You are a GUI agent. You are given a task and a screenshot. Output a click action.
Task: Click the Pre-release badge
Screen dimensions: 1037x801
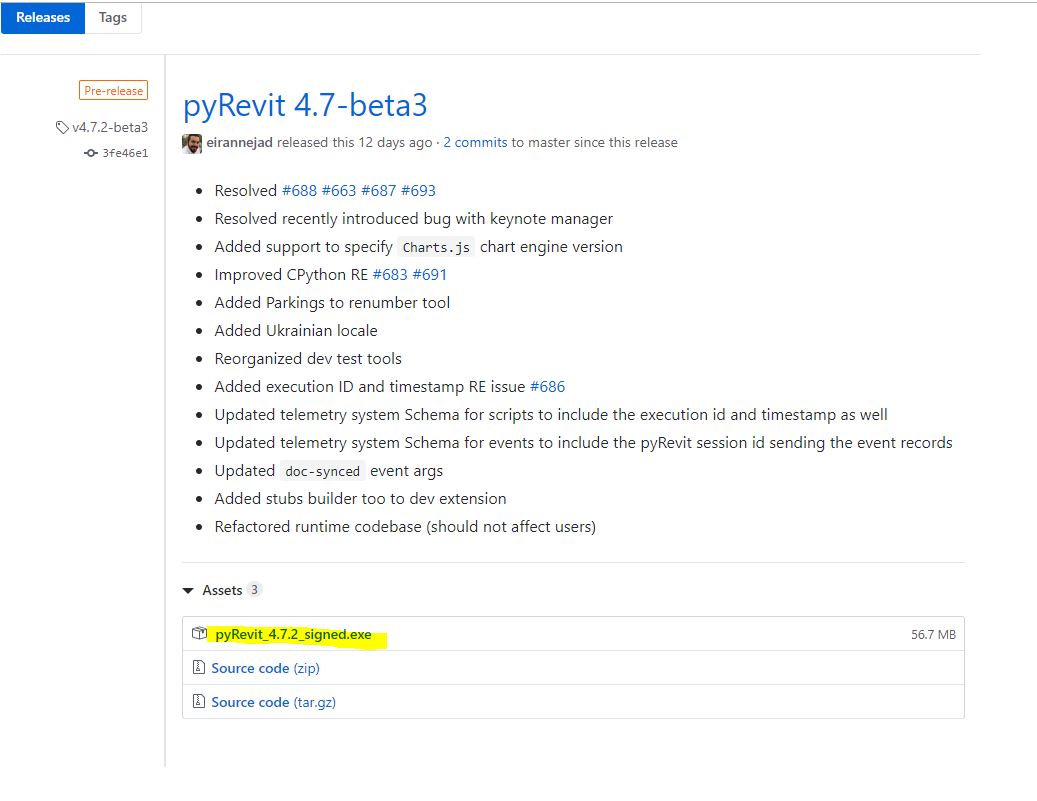[113, 90]
